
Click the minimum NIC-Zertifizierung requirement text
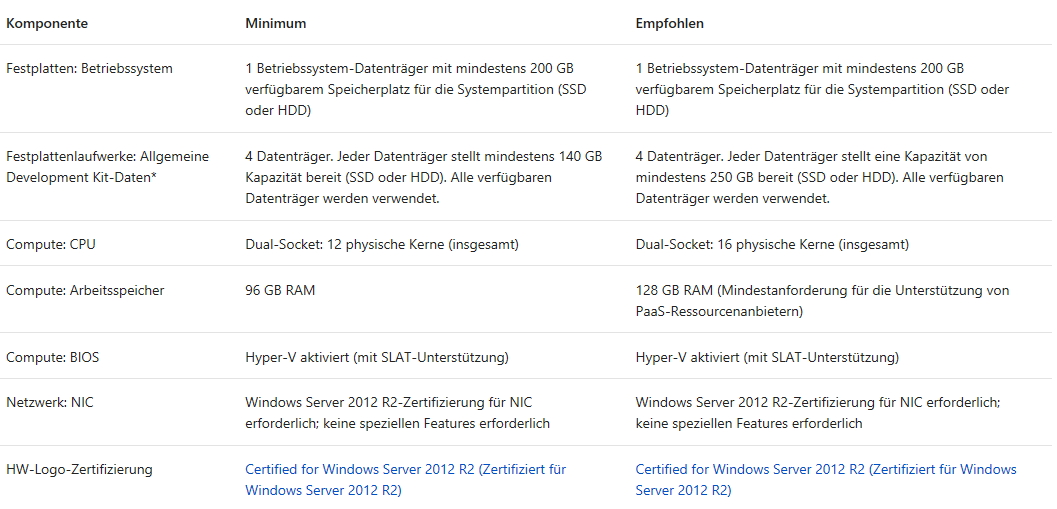coord(397,413)
